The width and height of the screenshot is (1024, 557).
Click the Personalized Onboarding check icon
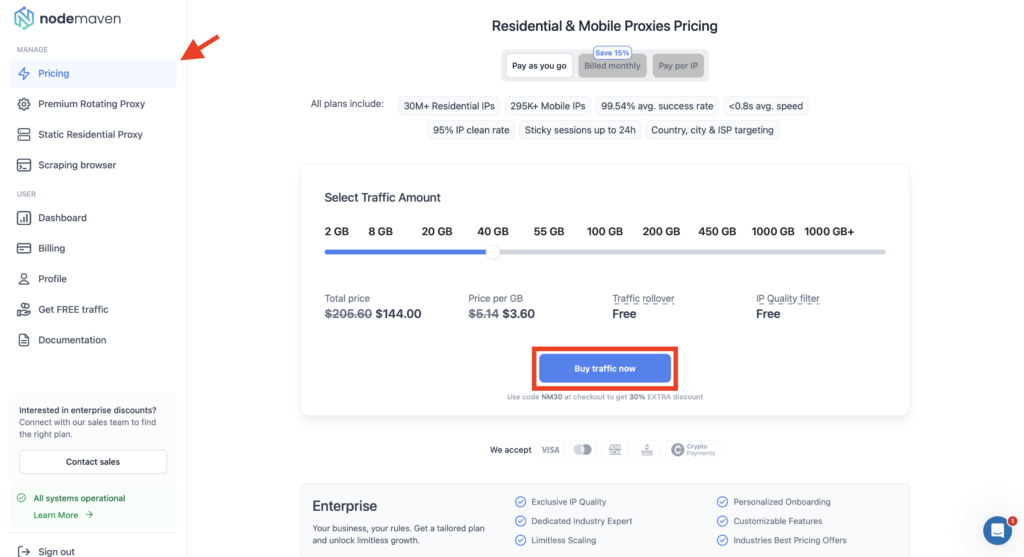(x=722, y=501)
